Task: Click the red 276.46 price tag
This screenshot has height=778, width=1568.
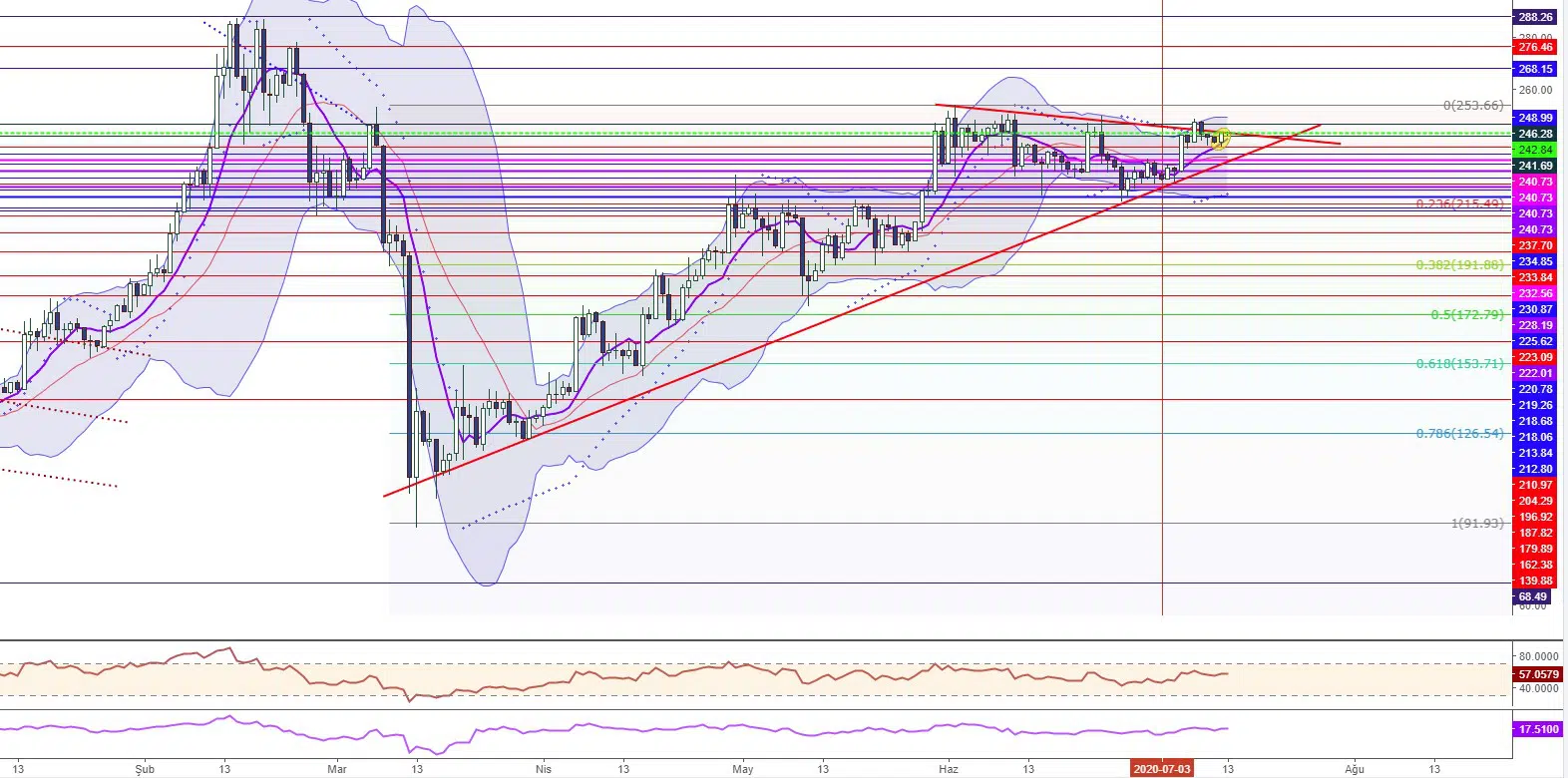Action: tap(1535, 47)
